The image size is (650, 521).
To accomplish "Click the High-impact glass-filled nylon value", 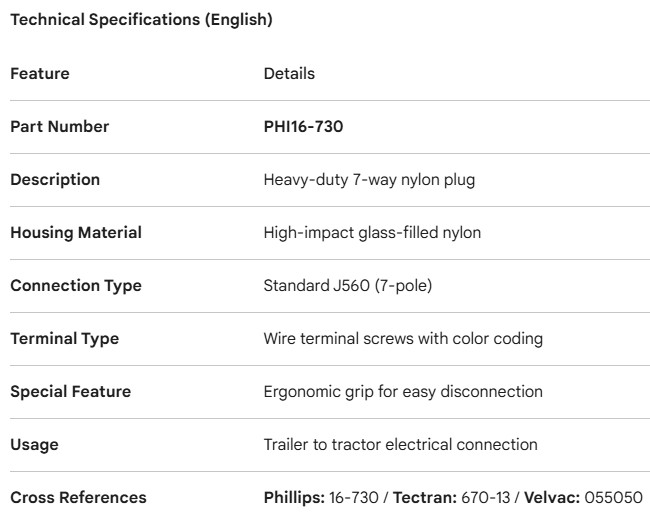I will point(372,233).
